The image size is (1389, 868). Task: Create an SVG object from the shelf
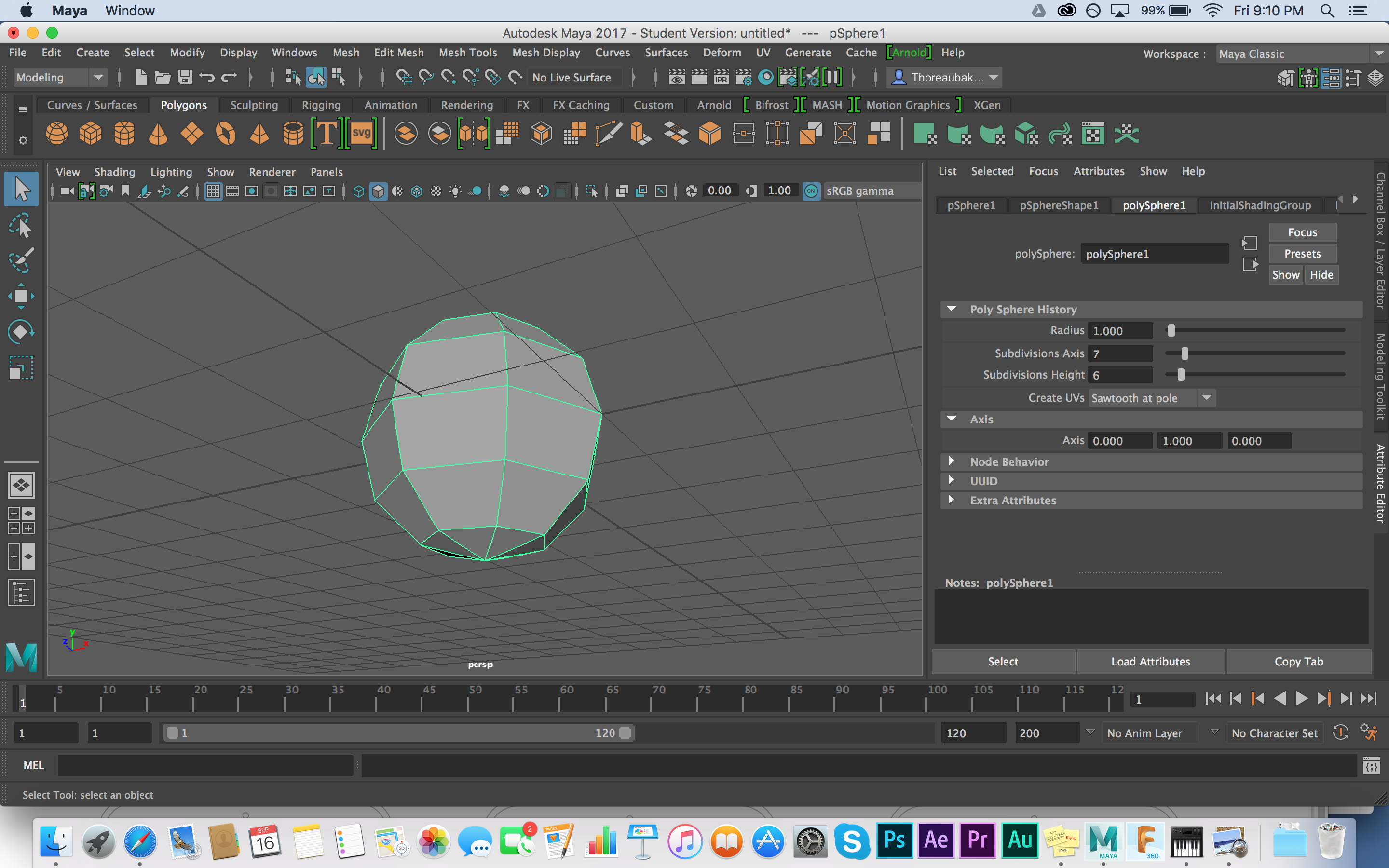[x=362, y=133]
